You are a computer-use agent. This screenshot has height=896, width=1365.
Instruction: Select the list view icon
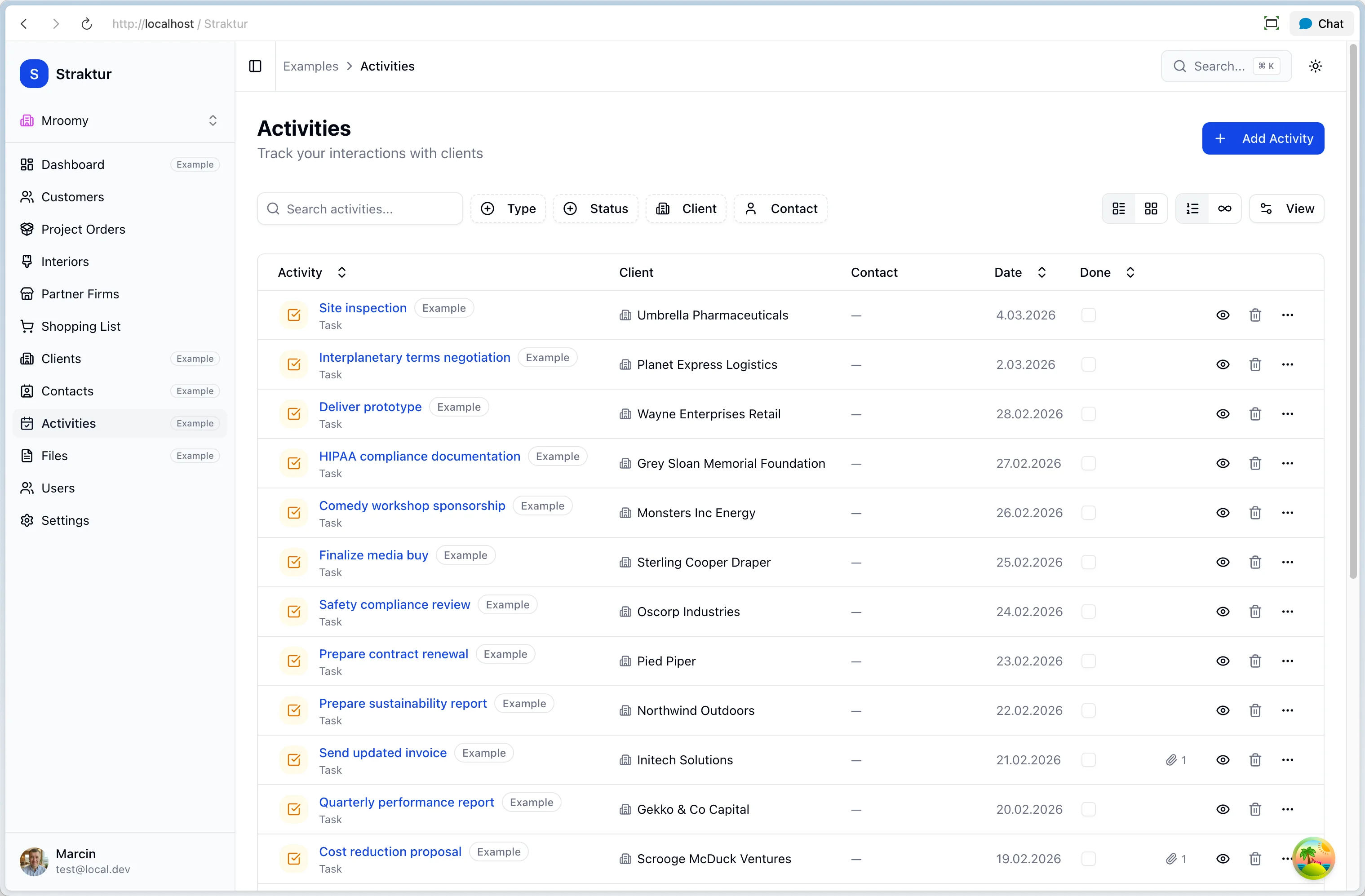(x=1118, y=208)
